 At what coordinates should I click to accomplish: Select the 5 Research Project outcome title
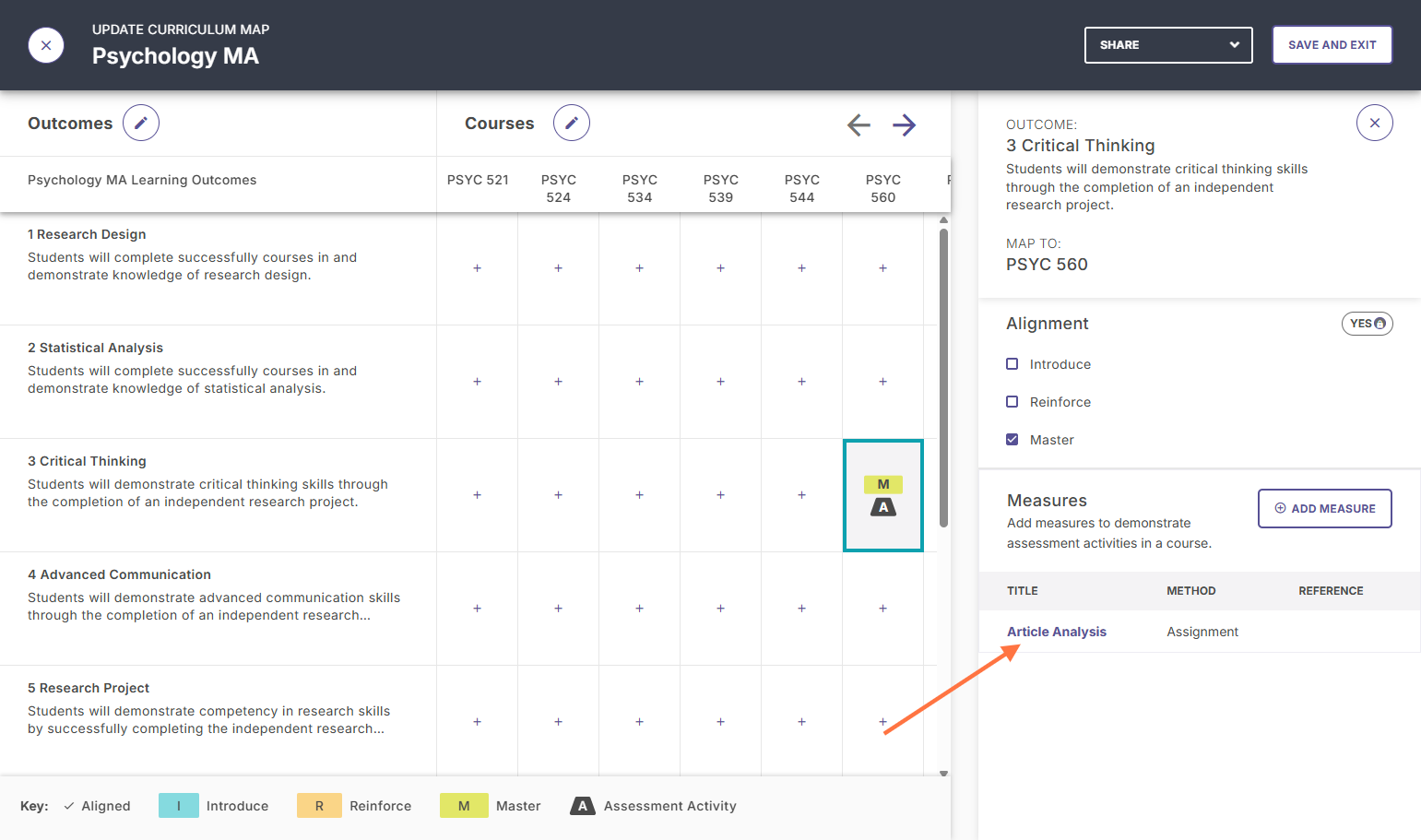(89, 688)
